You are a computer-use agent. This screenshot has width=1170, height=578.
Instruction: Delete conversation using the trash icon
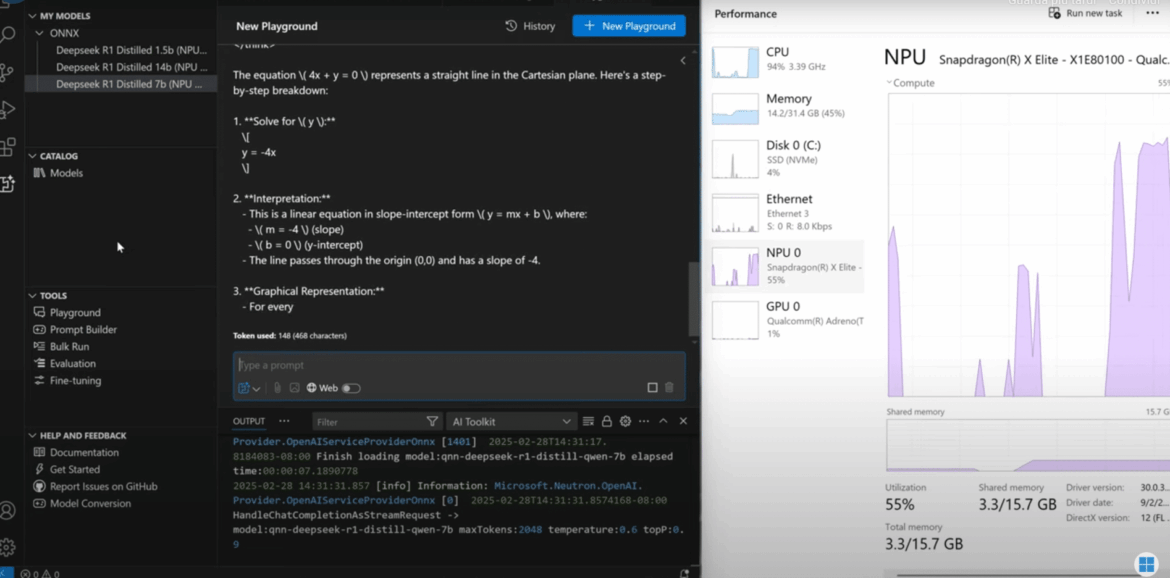669,388
